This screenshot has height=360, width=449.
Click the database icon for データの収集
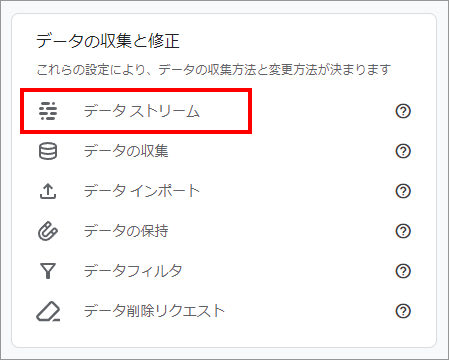click(x=48, y=151)
